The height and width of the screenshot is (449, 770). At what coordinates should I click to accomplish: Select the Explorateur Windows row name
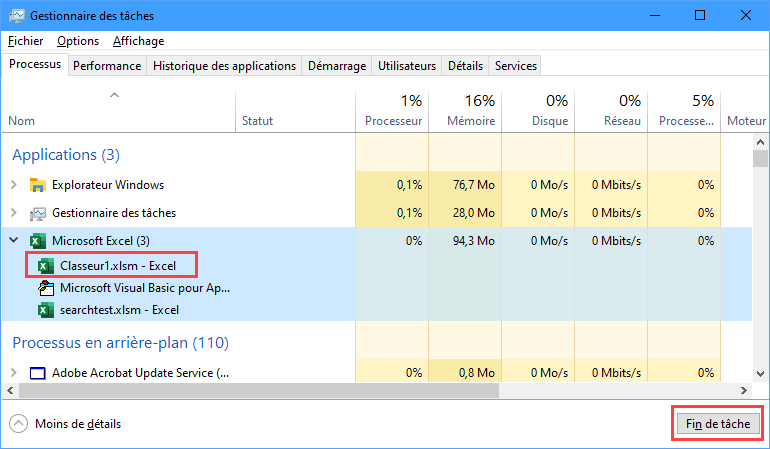pos(108,185)
